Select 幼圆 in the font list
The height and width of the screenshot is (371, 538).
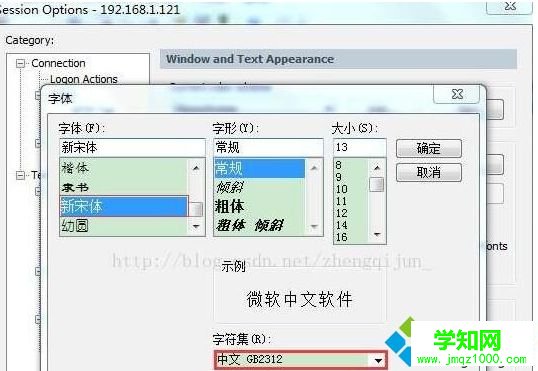coord(124,226)
